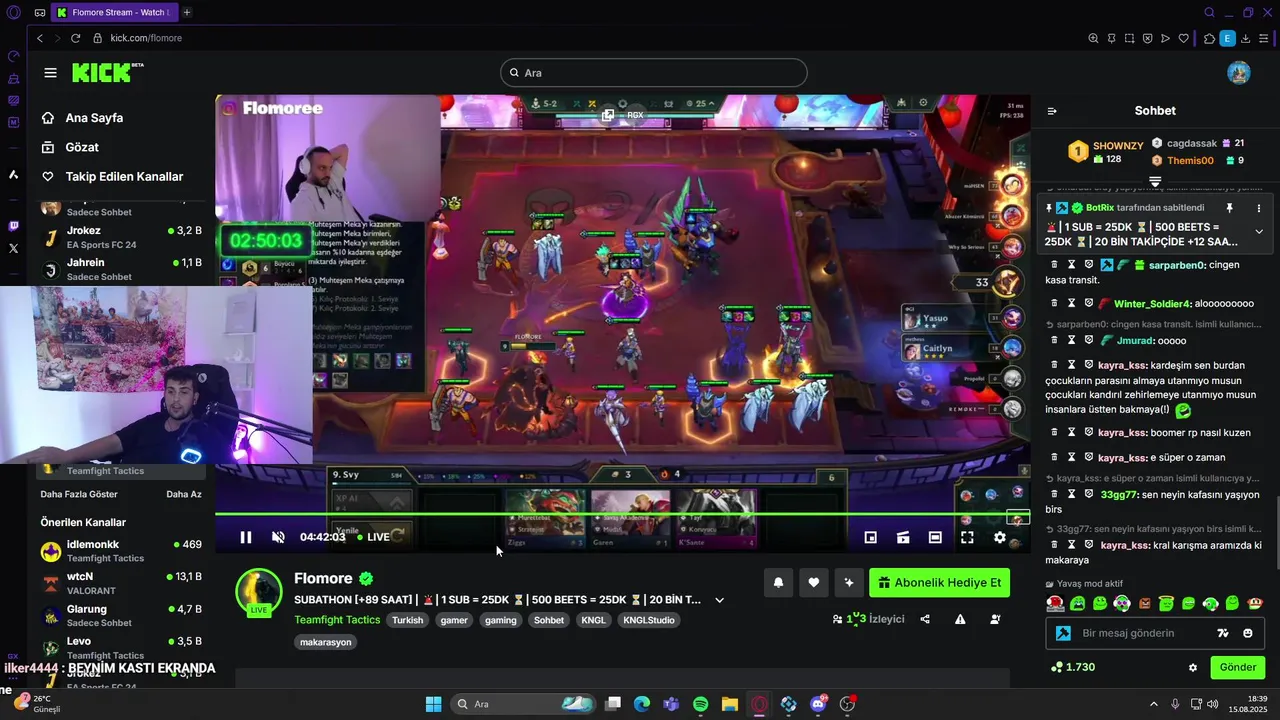This screenshot has width=1280, height=720.
Task: Share the stream via share icon
Action: click(x=925, y=619)
